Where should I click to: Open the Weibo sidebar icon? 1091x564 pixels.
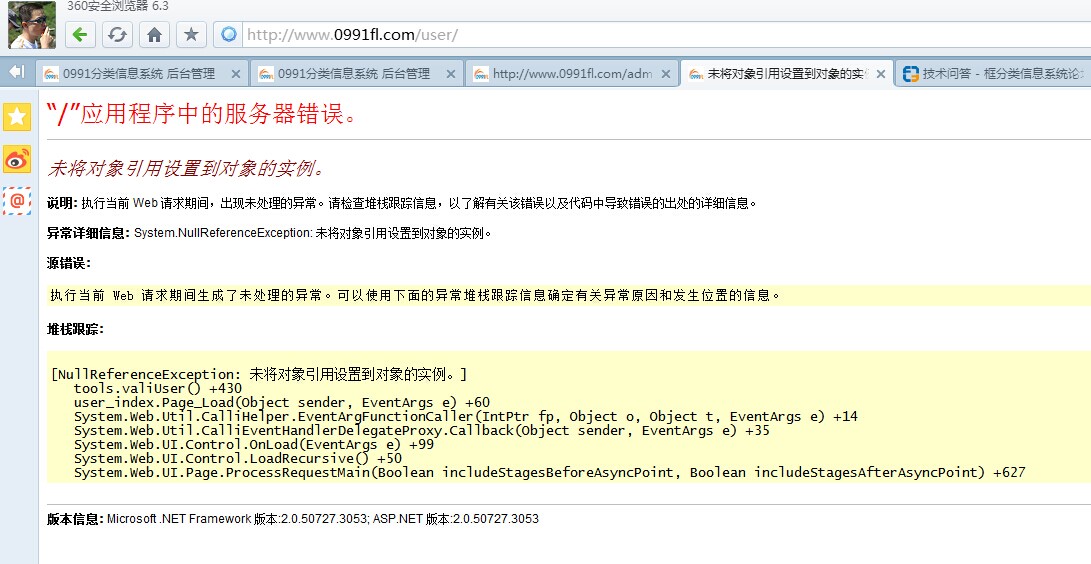click(17, 158)
